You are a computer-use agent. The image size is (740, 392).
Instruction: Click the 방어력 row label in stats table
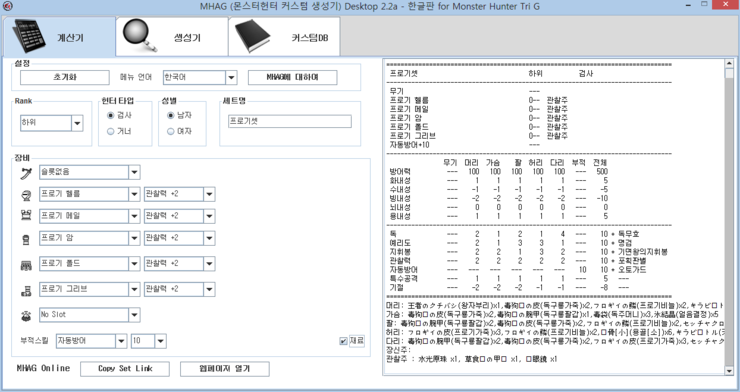(400, 172)
